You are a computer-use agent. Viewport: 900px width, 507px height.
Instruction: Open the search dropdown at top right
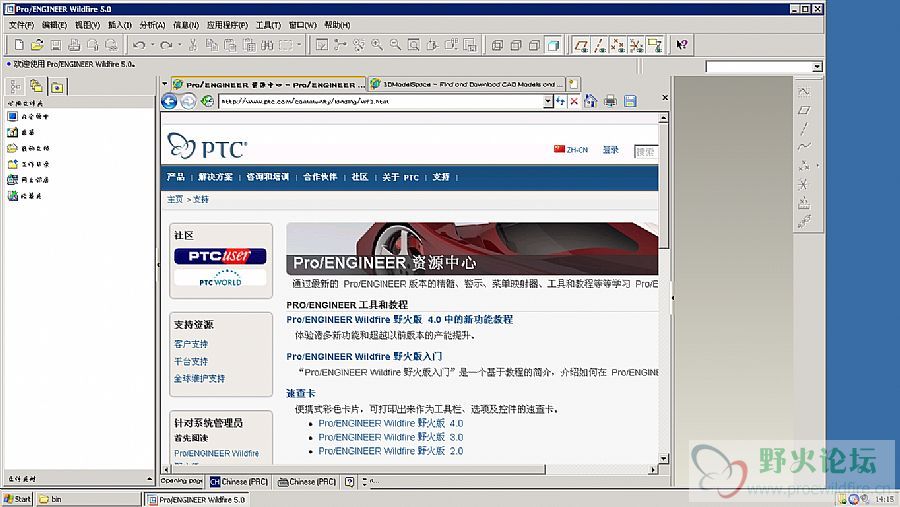click(x=817, y=67)
